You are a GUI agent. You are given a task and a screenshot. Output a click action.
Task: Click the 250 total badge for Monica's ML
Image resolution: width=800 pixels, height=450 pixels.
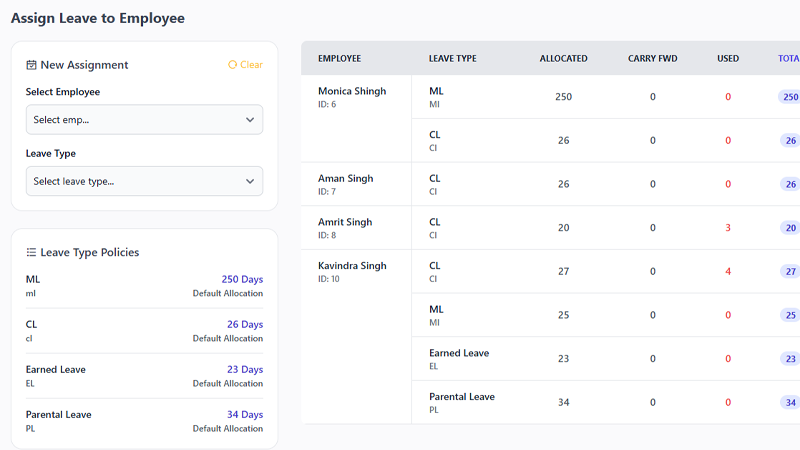point(790,97)
